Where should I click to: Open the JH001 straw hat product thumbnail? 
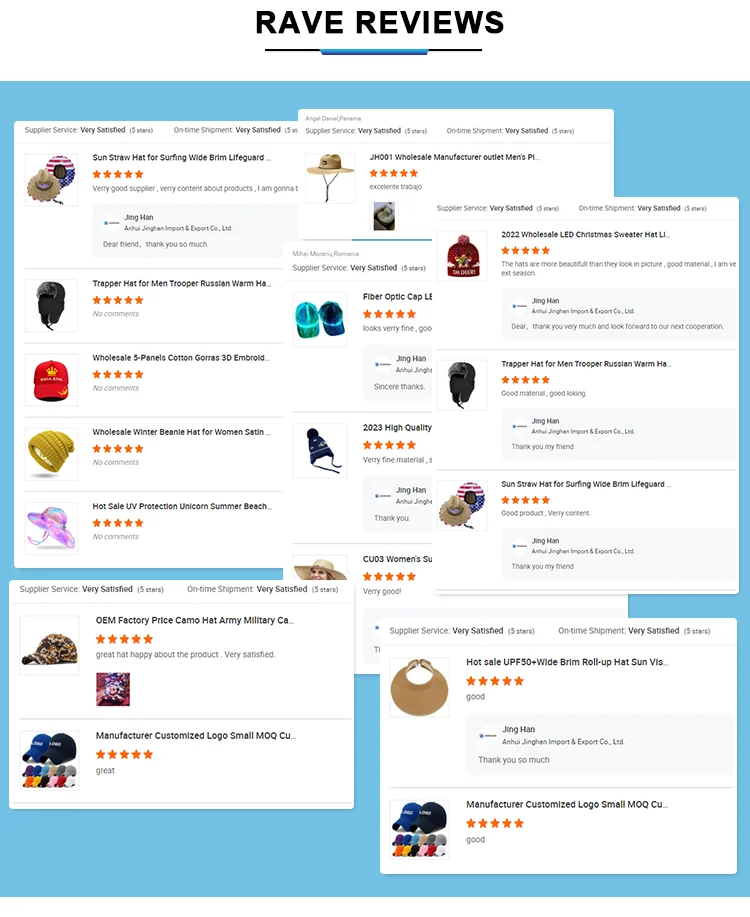tap(331, 178)
